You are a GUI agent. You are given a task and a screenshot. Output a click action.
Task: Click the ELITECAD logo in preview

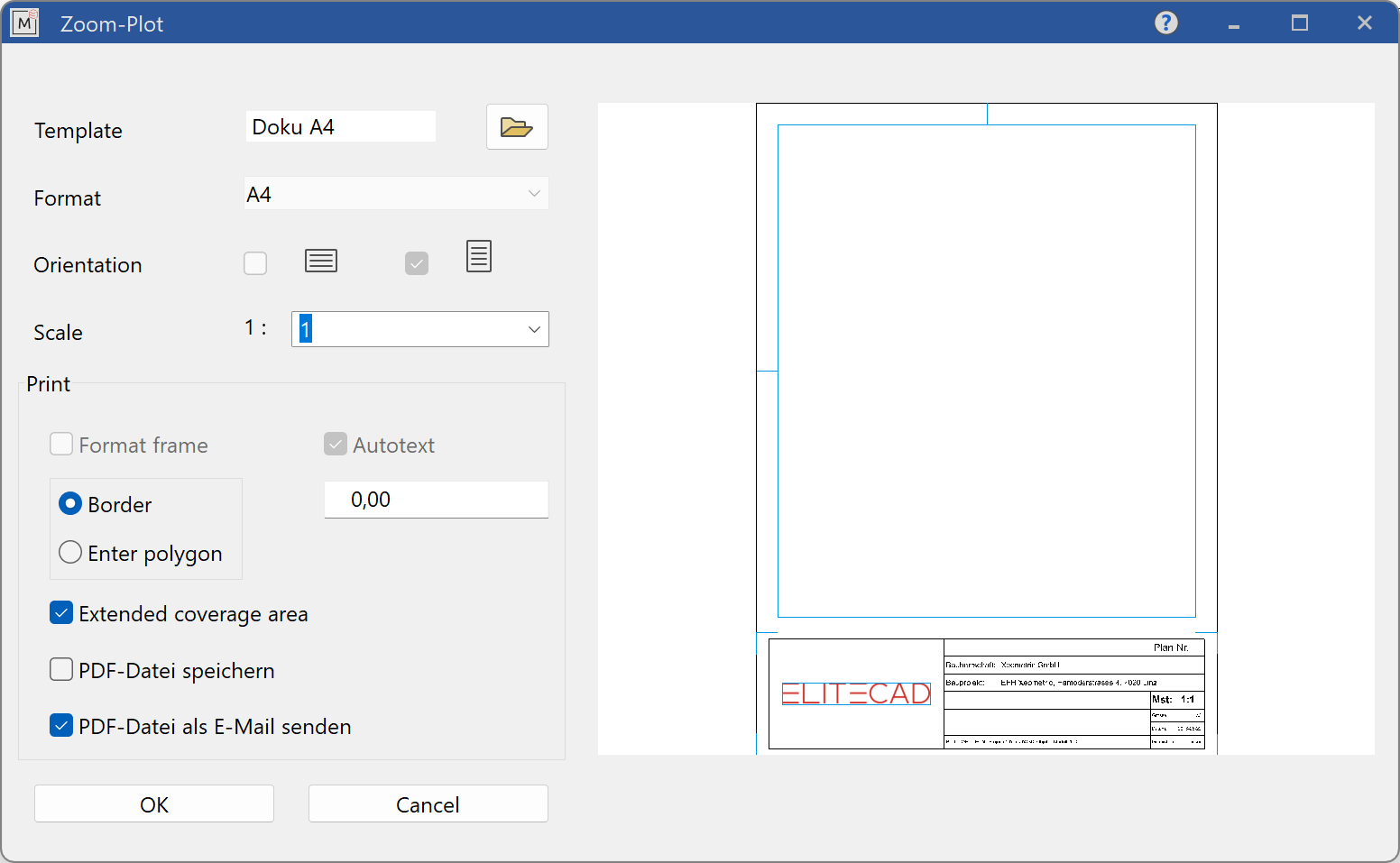(x=855, y=693)
